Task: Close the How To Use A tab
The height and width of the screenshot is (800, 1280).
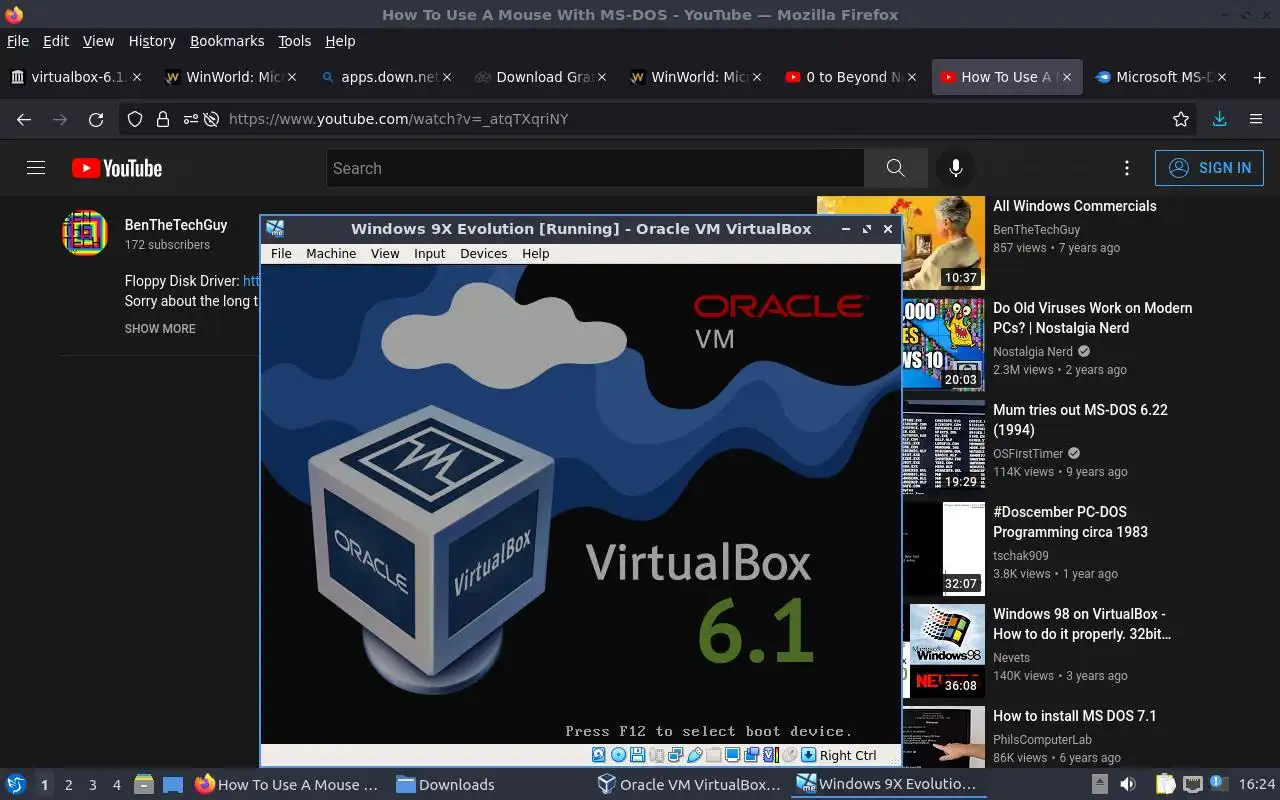Action: 1067,77
